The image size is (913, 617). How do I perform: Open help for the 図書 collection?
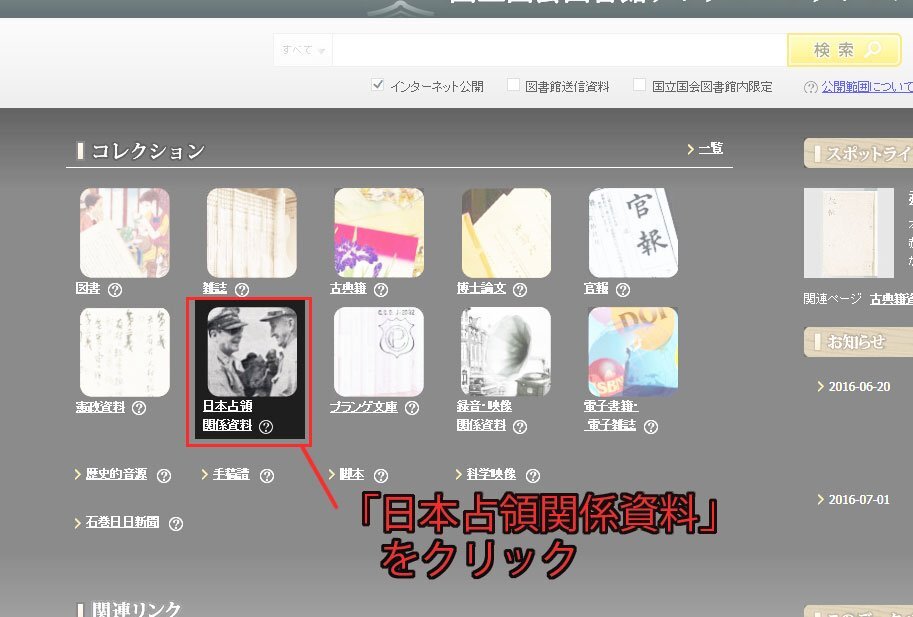pos(115,289)
